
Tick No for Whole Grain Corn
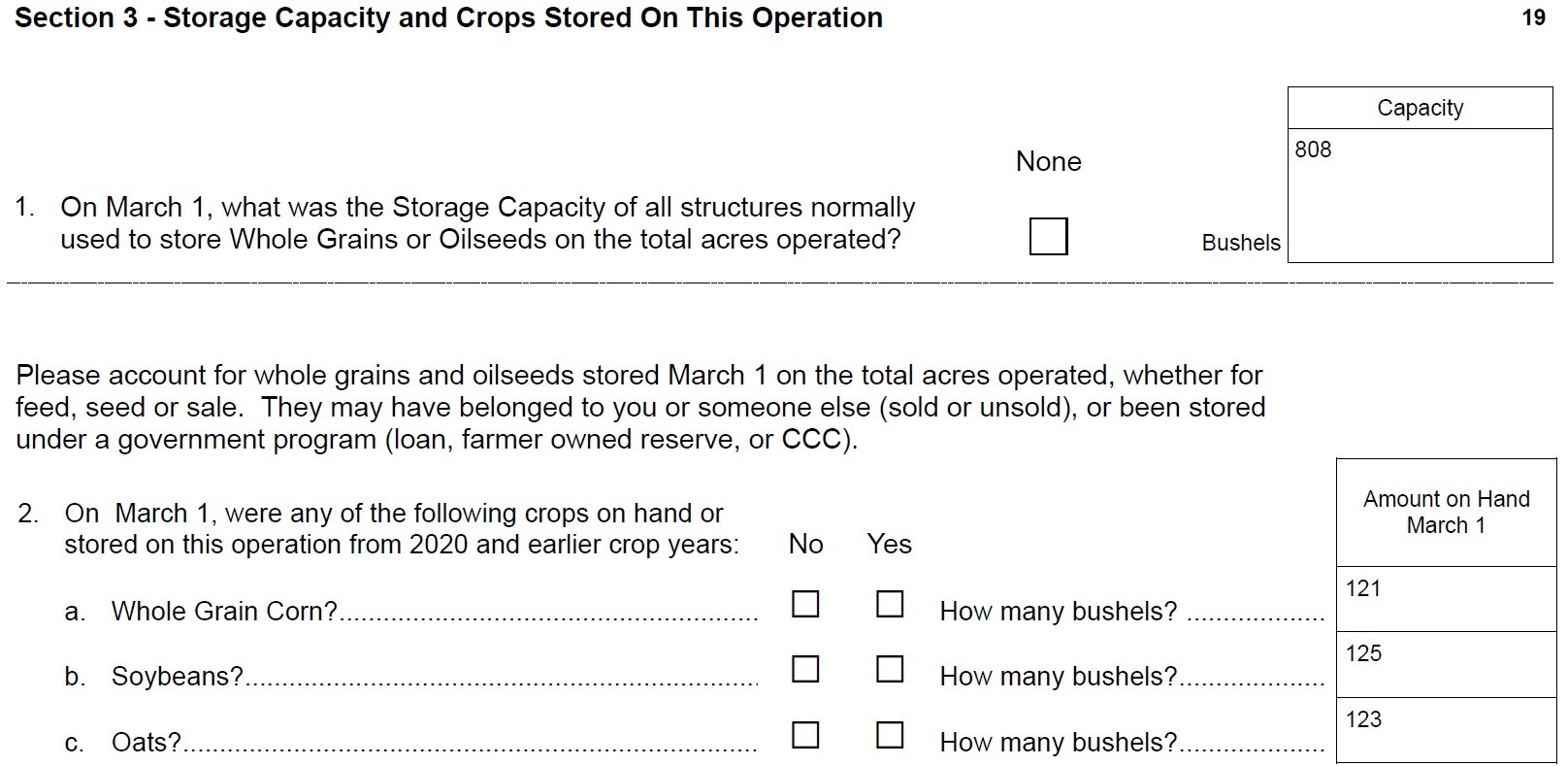click(x=805, y=604)
